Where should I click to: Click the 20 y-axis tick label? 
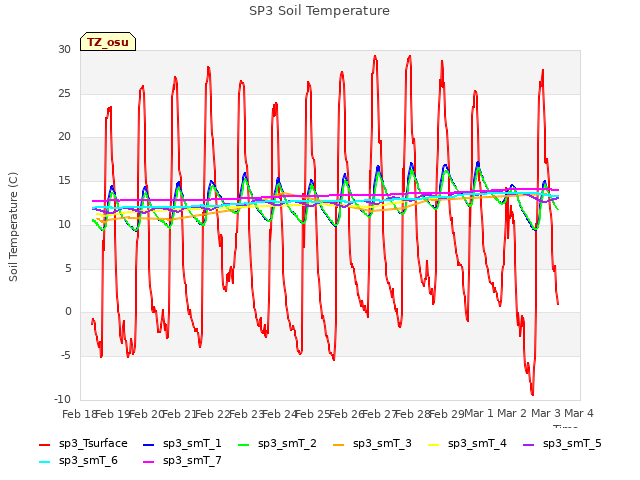(64, 137)
